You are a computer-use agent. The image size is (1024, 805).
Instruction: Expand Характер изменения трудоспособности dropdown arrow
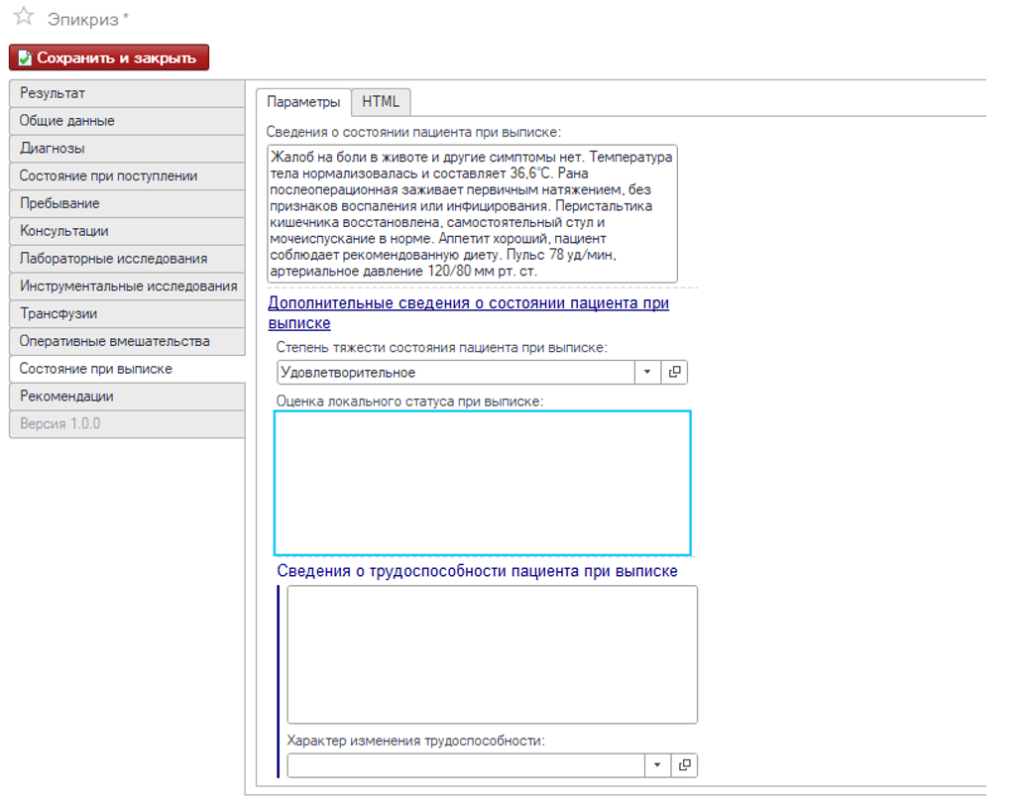click(658, 765)
